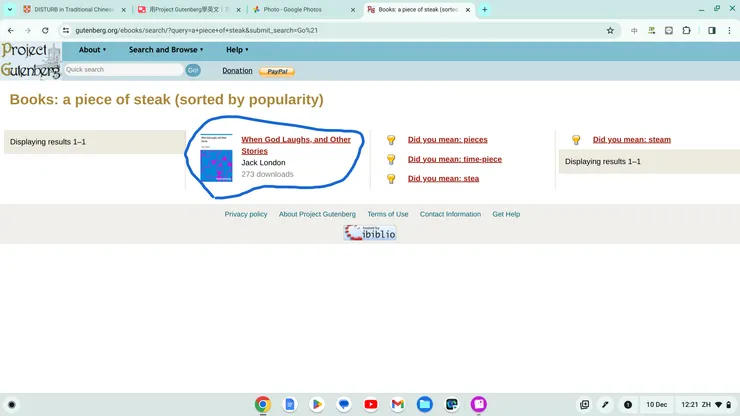Open the stylus tools pen icon
The width and height of the screenshot is (740, 416).
[605, 405]
